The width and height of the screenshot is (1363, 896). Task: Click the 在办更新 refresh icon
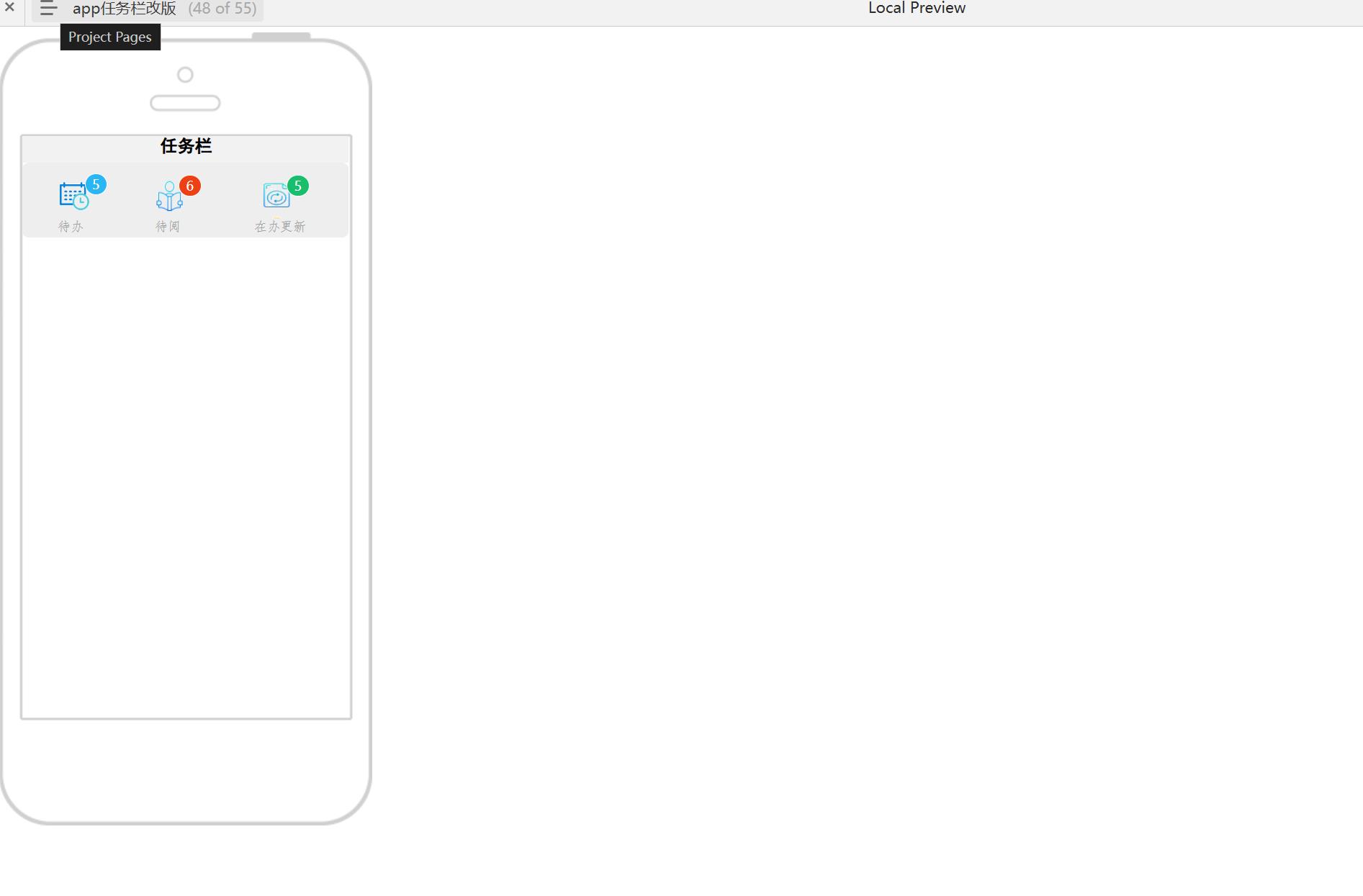[276, 195]
